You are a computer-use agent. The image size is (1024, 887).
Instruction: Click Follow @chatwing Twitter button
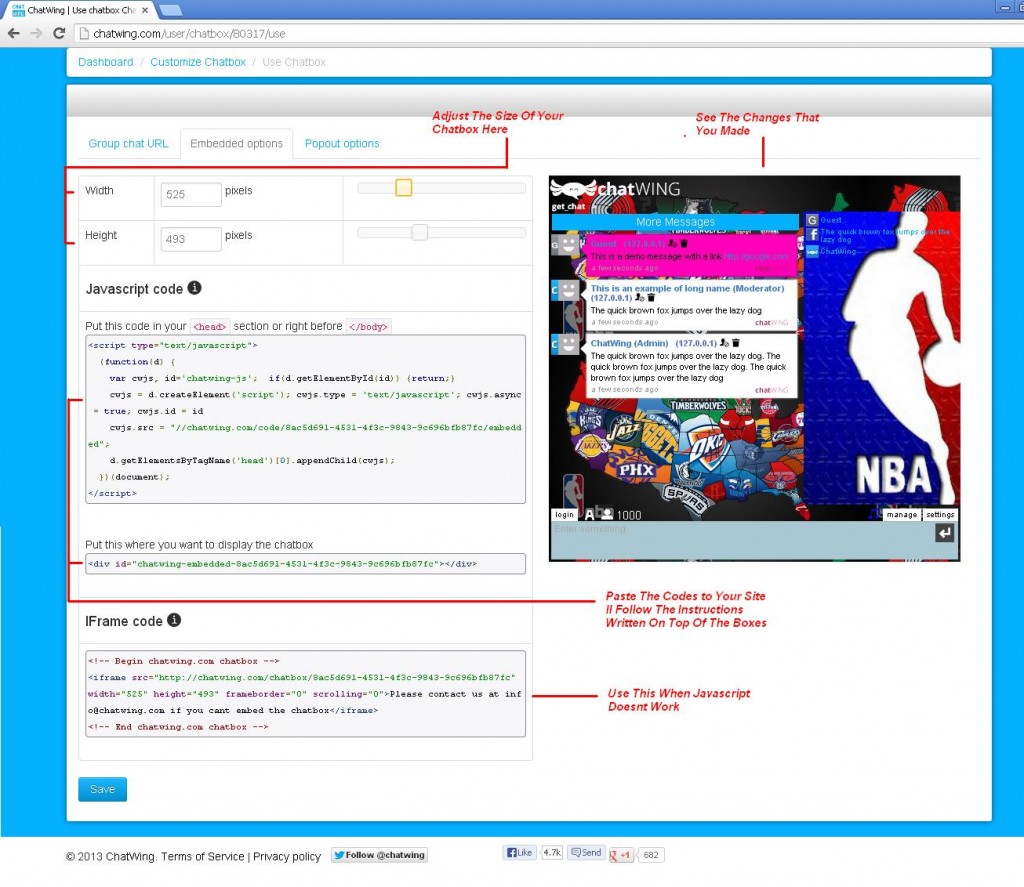click(x=379, y=855)
